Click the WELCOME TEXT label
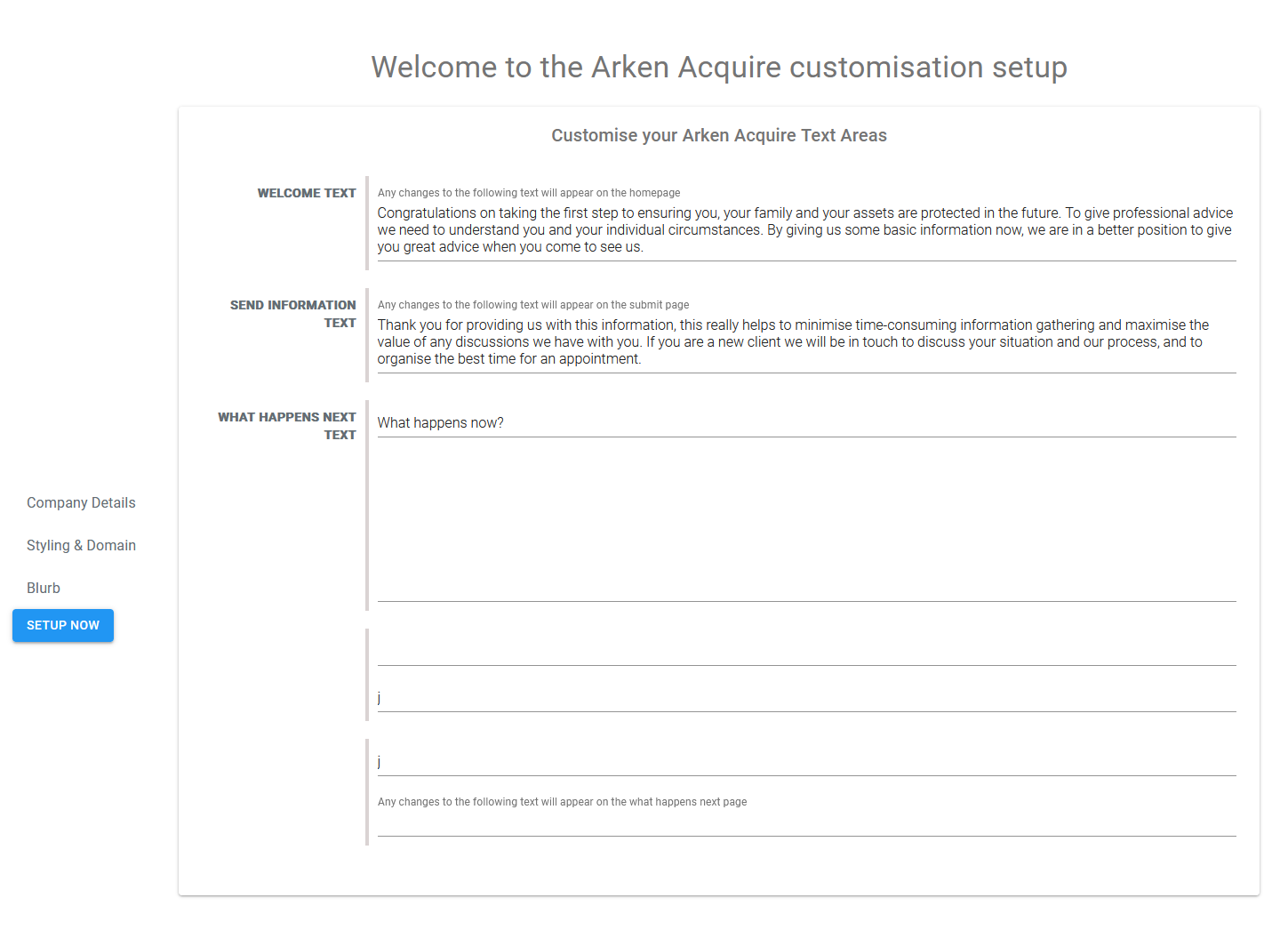The height and width of the screenshot is (930, 1288). pyautogui.click(x=306, y=193)
